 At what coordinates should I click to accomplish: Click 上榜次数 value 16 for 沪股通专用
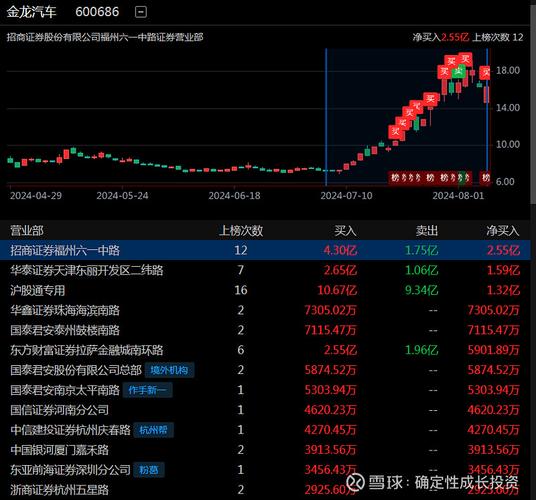pyautogui.click(x=241, y=290)
